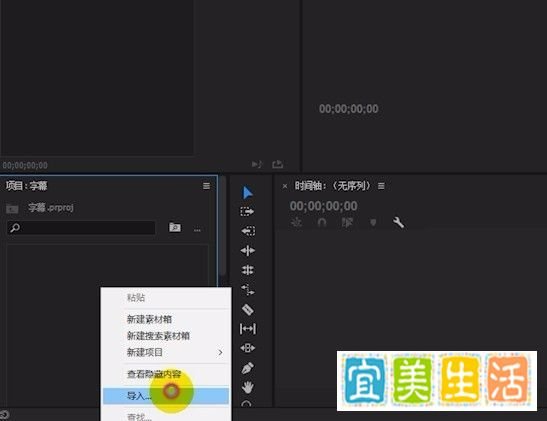Select the Rate Stretch tool
The image size is (547, 421).
248,290
